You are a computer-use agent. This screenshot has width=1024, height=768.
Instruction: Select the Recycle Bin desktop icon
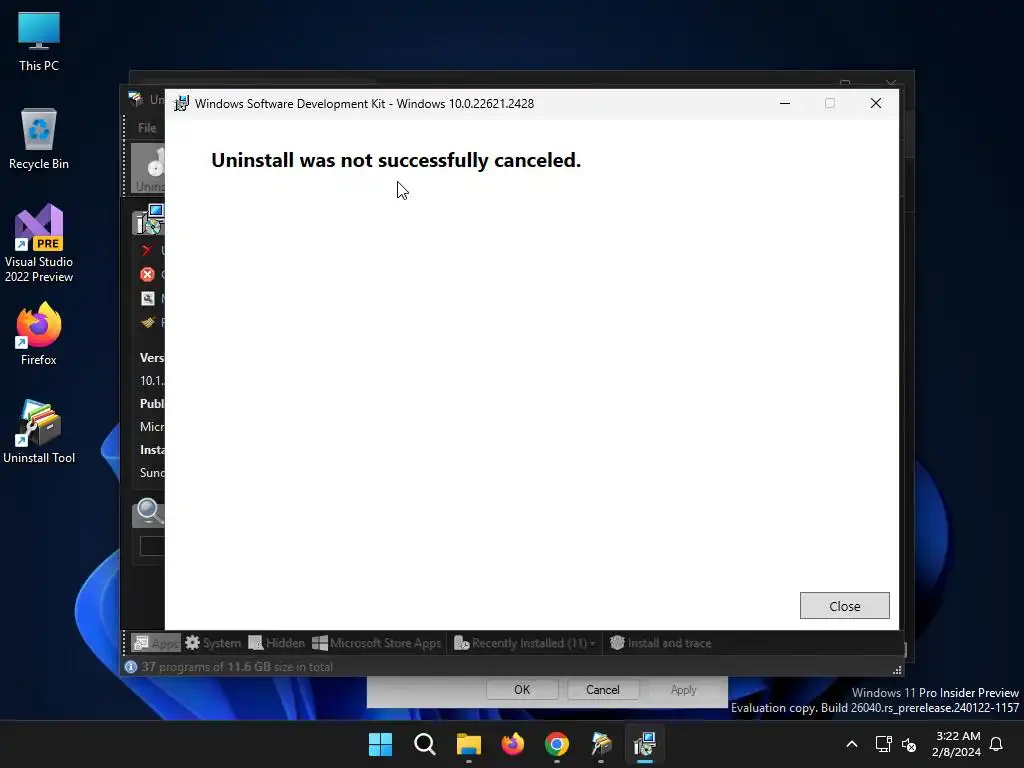[x=39, y=139]
